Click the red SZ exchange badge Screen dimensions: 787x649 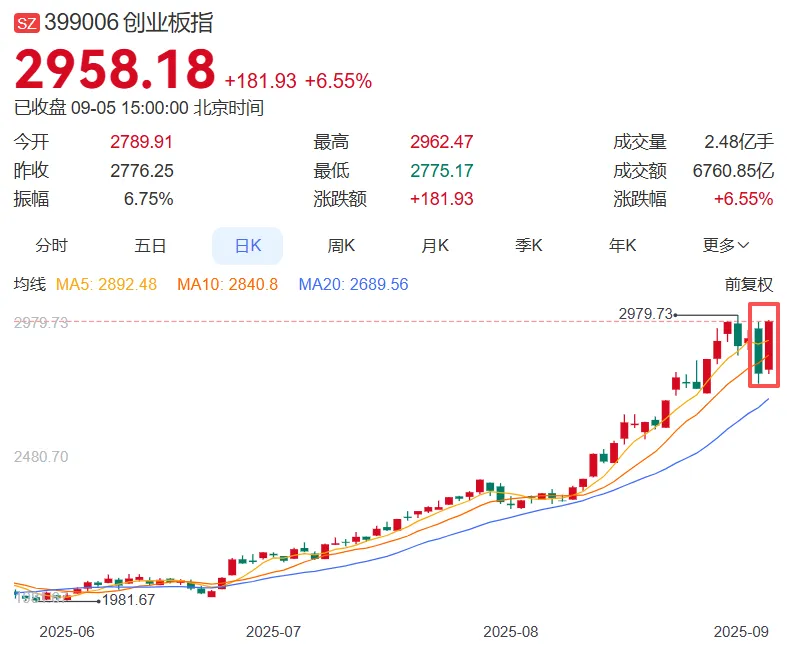(x=27, y=24)
